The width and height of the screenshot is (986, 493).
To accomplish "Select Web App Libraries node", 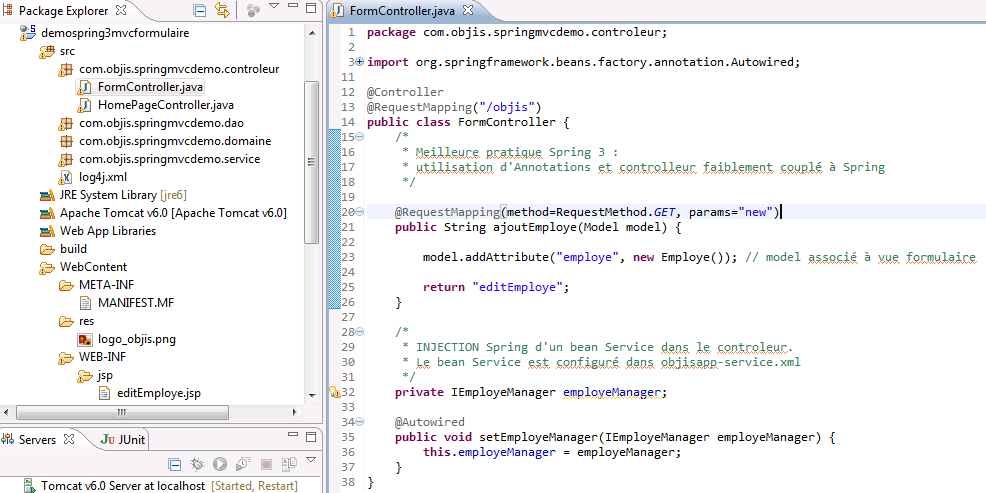I will tap(108, 231).
